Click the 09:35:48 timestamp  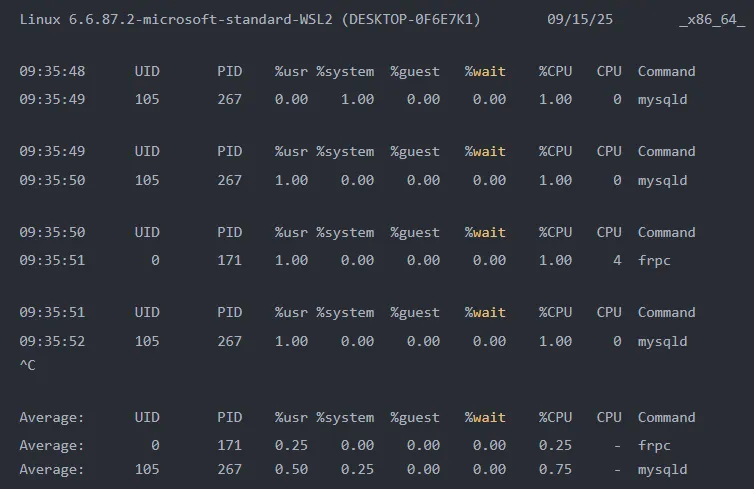pyautogui.click(x=52, y=71)
